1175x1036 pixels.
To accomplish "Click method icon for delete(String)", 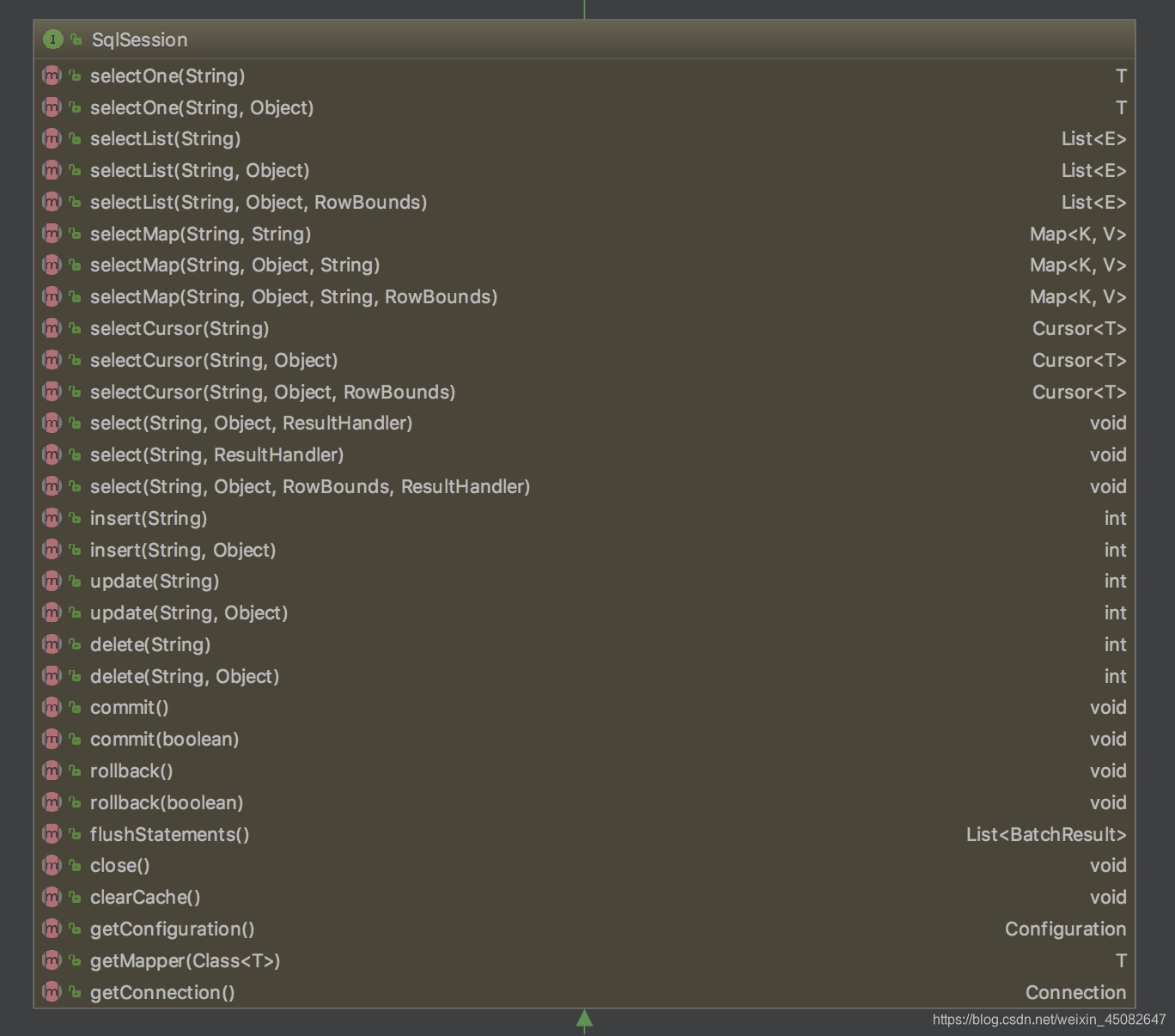I will point(52,644).
